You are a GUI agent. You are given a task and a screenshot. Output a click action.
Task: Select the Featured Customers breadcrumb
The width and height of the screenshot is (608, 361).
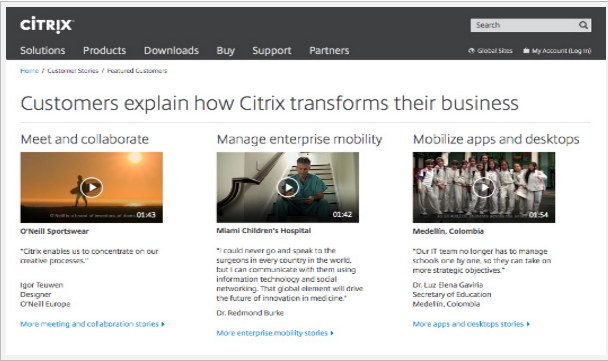click(137, 71)
